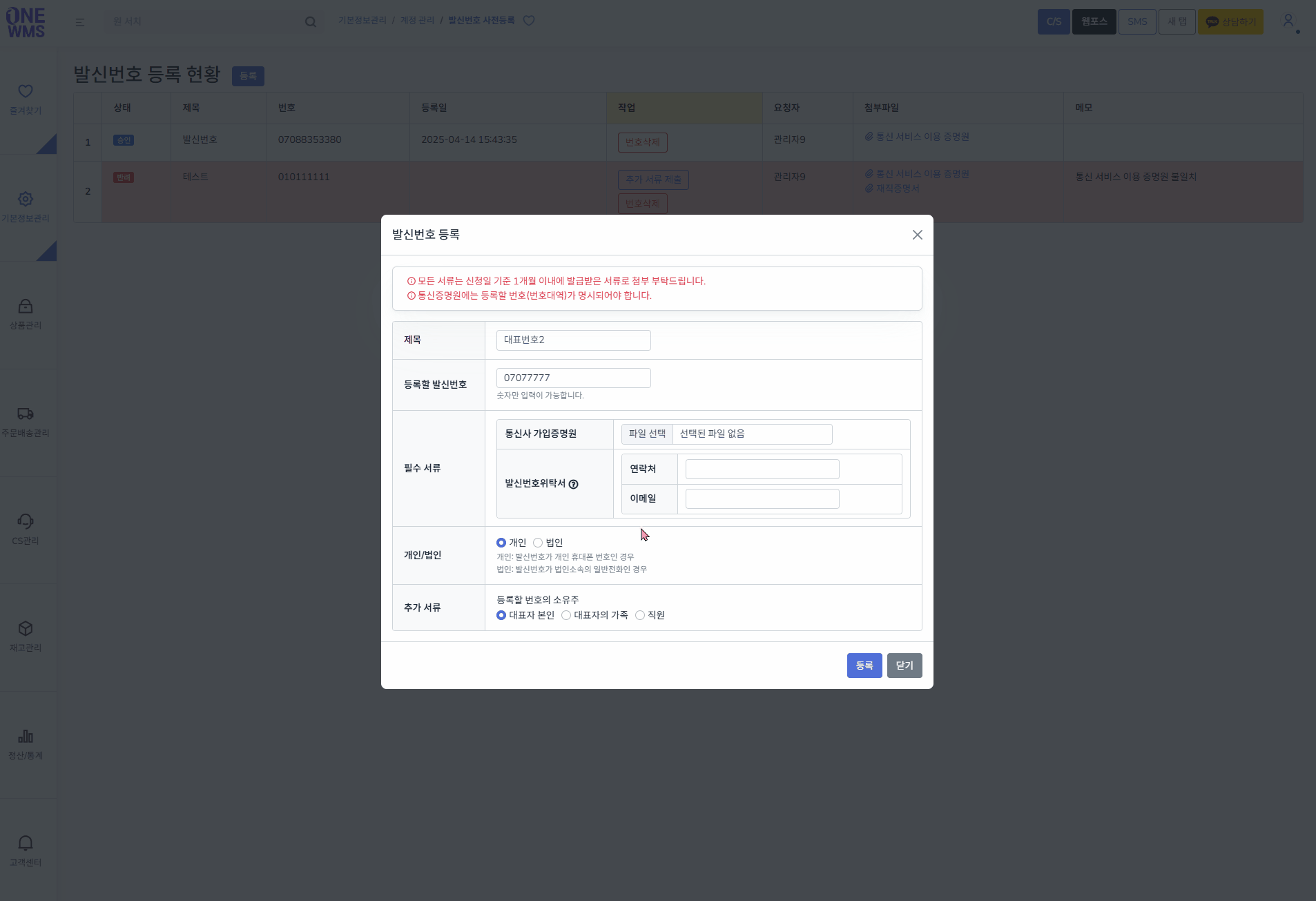Click 계정 관리 in the breadcrumb
The width and height of the screenshot is (1316, 901).
click(x=418, y=21)
